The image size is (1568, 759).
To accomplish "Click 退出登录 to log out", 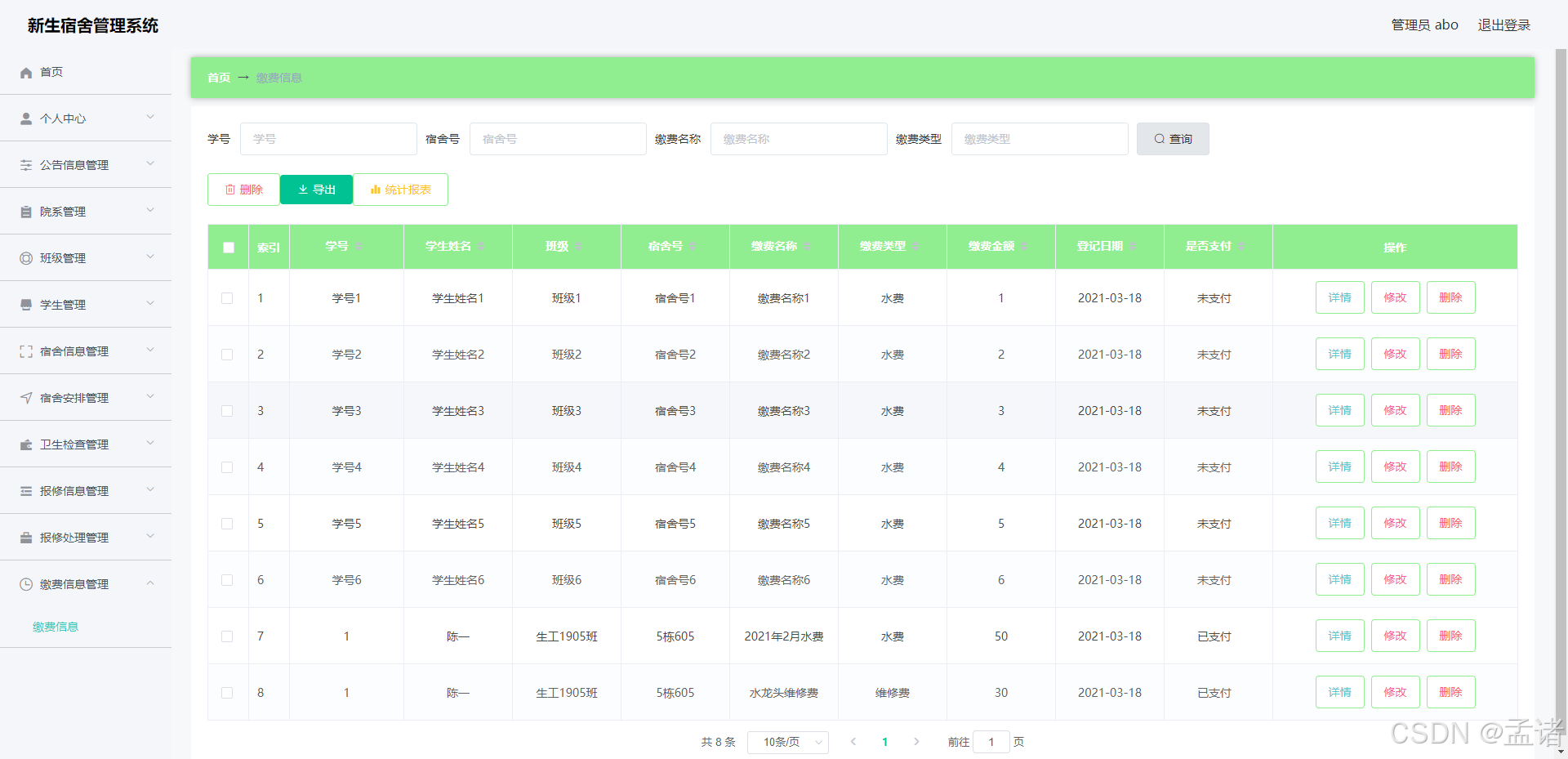I will [1504, 25].
